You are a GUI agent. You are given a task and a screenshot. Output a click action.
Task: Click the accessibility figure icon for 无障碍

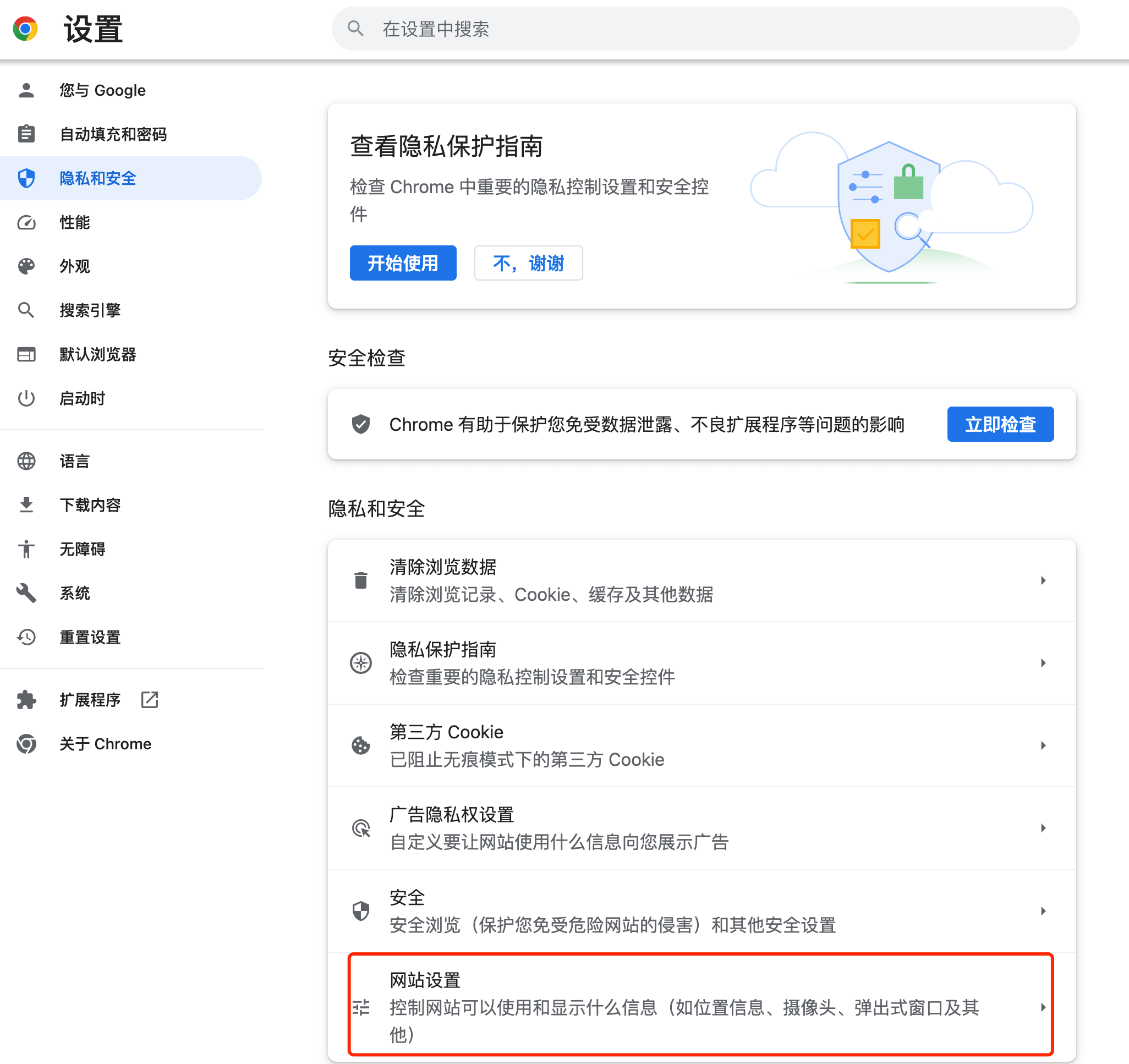tap(26, 549)
